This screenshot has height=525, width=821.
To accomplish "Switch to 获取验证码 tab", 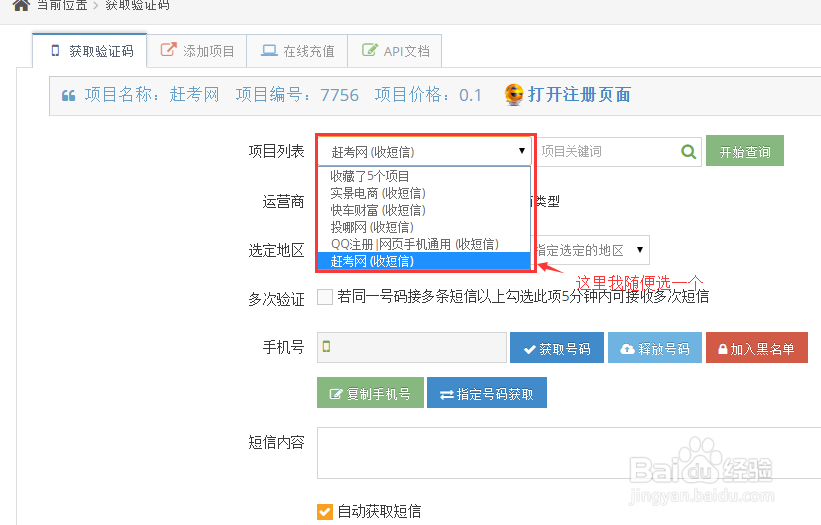I will pyautogui.click(x=90, y=51).
